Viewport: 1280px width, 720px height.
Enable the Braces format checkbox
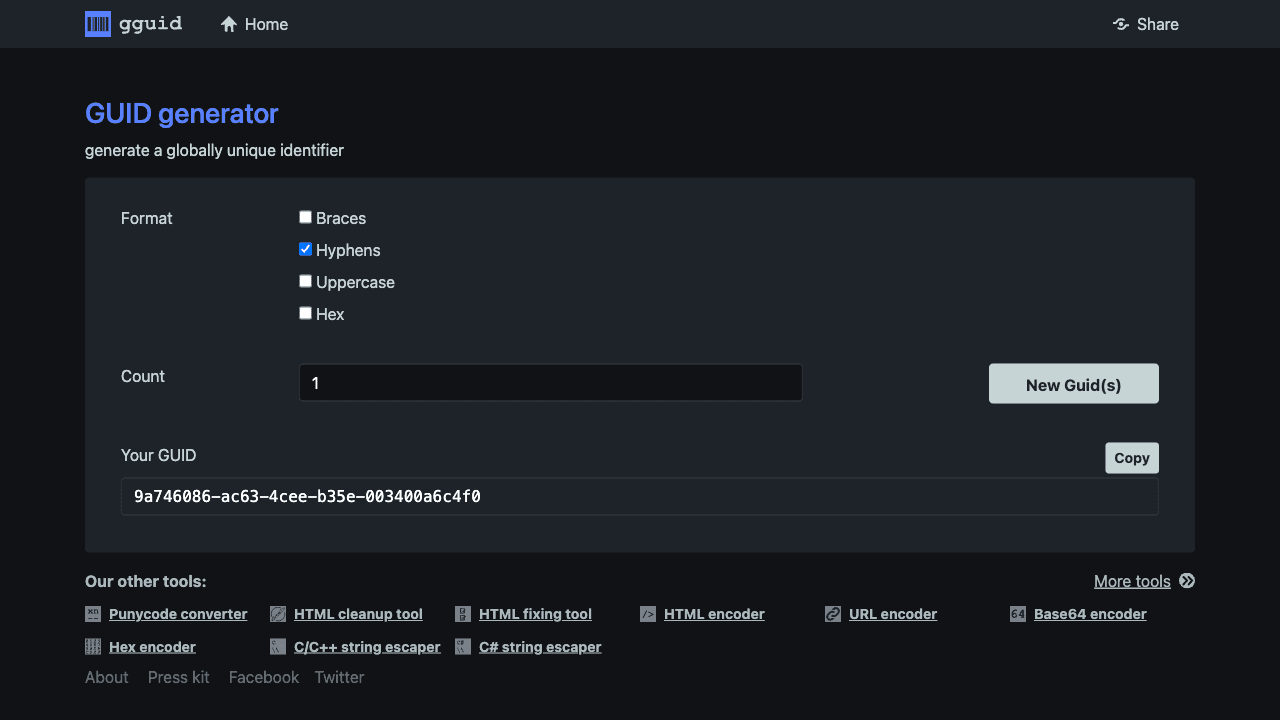[x=305, y=216]
